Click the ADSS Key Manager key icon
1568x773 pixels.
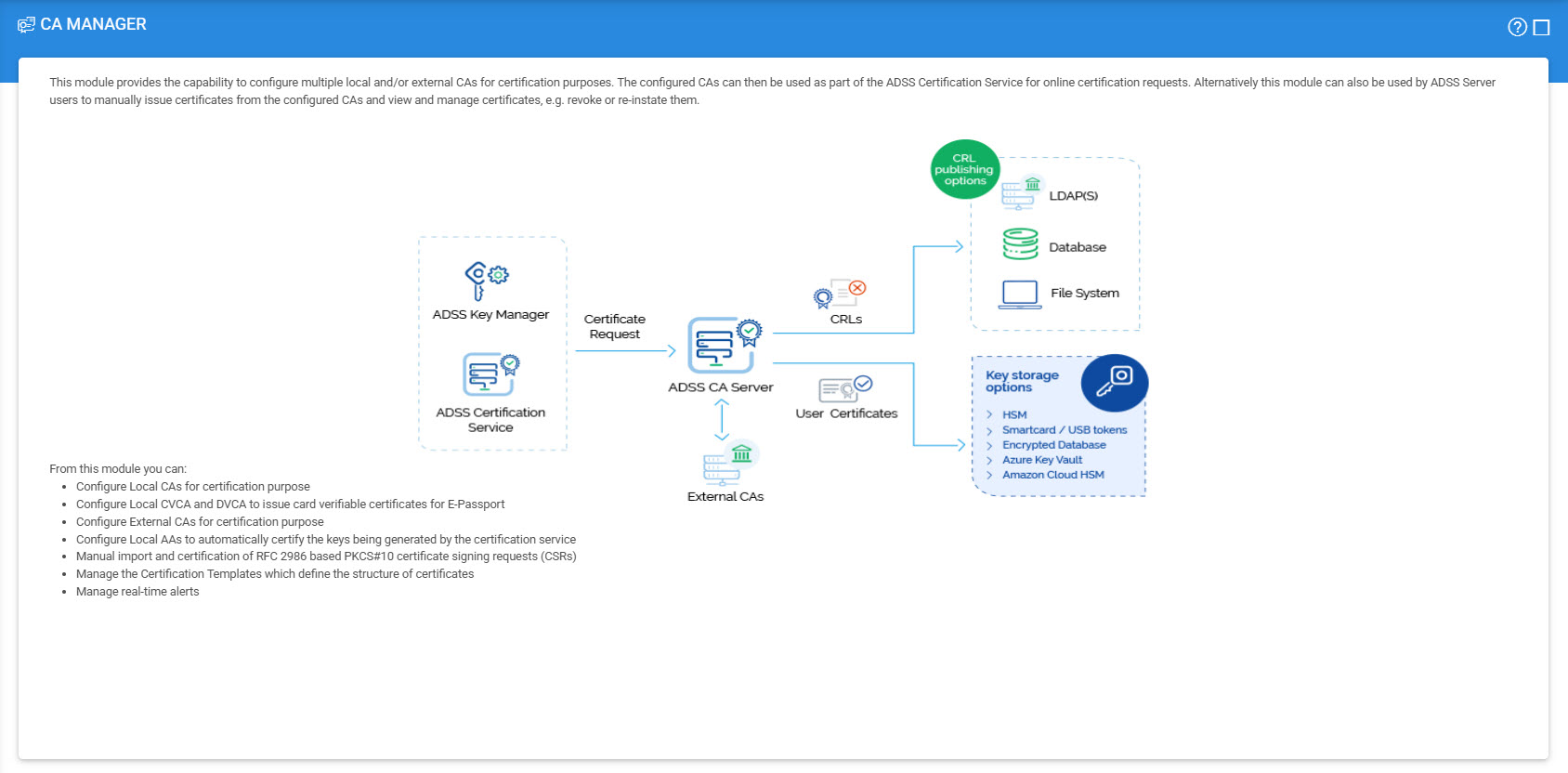(x=486, y=280)
